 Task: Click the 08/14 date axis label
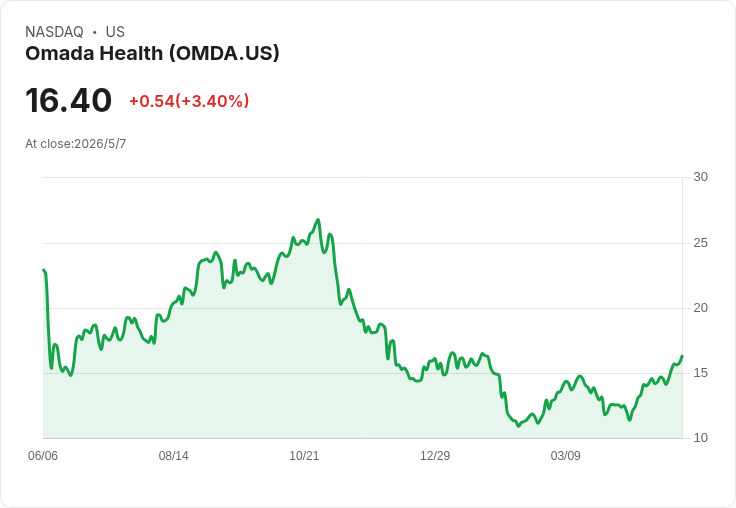point(174,456)
